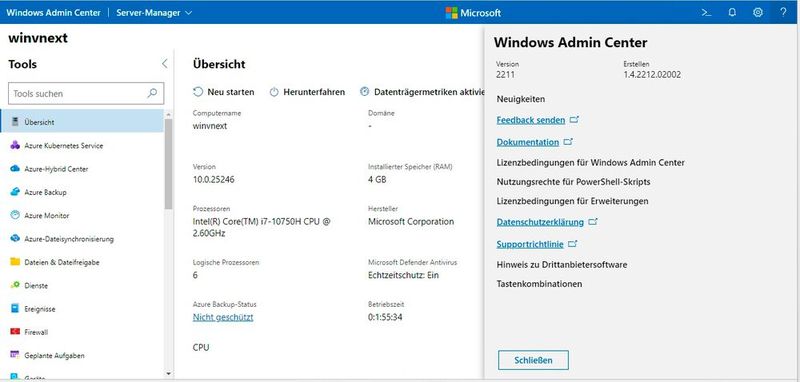Open settings gear icon
This screenshot has height=382, width=800.
coord(758,13)
